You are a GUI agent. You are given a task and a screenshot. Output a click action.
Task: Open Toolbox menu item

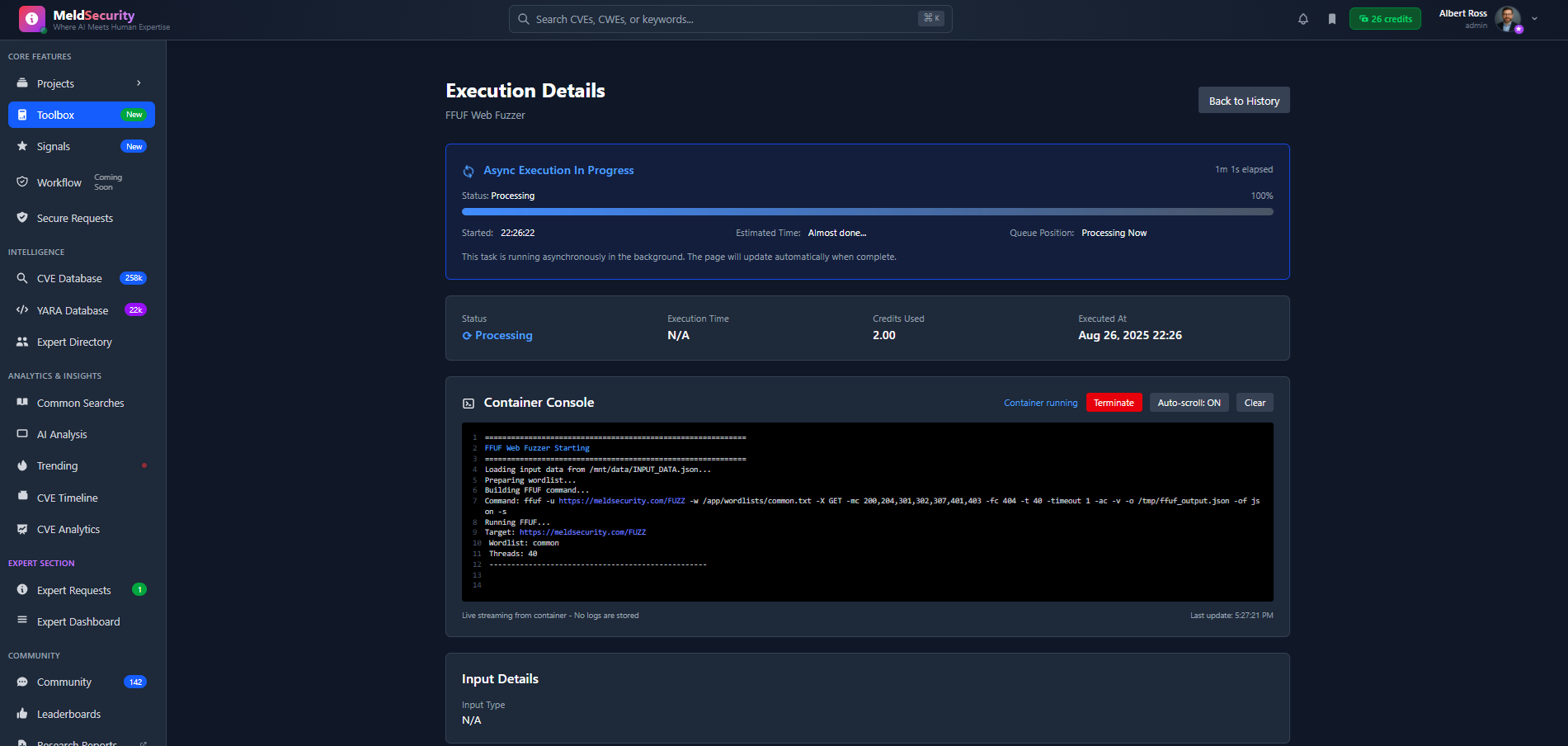(x=82, y=115)
